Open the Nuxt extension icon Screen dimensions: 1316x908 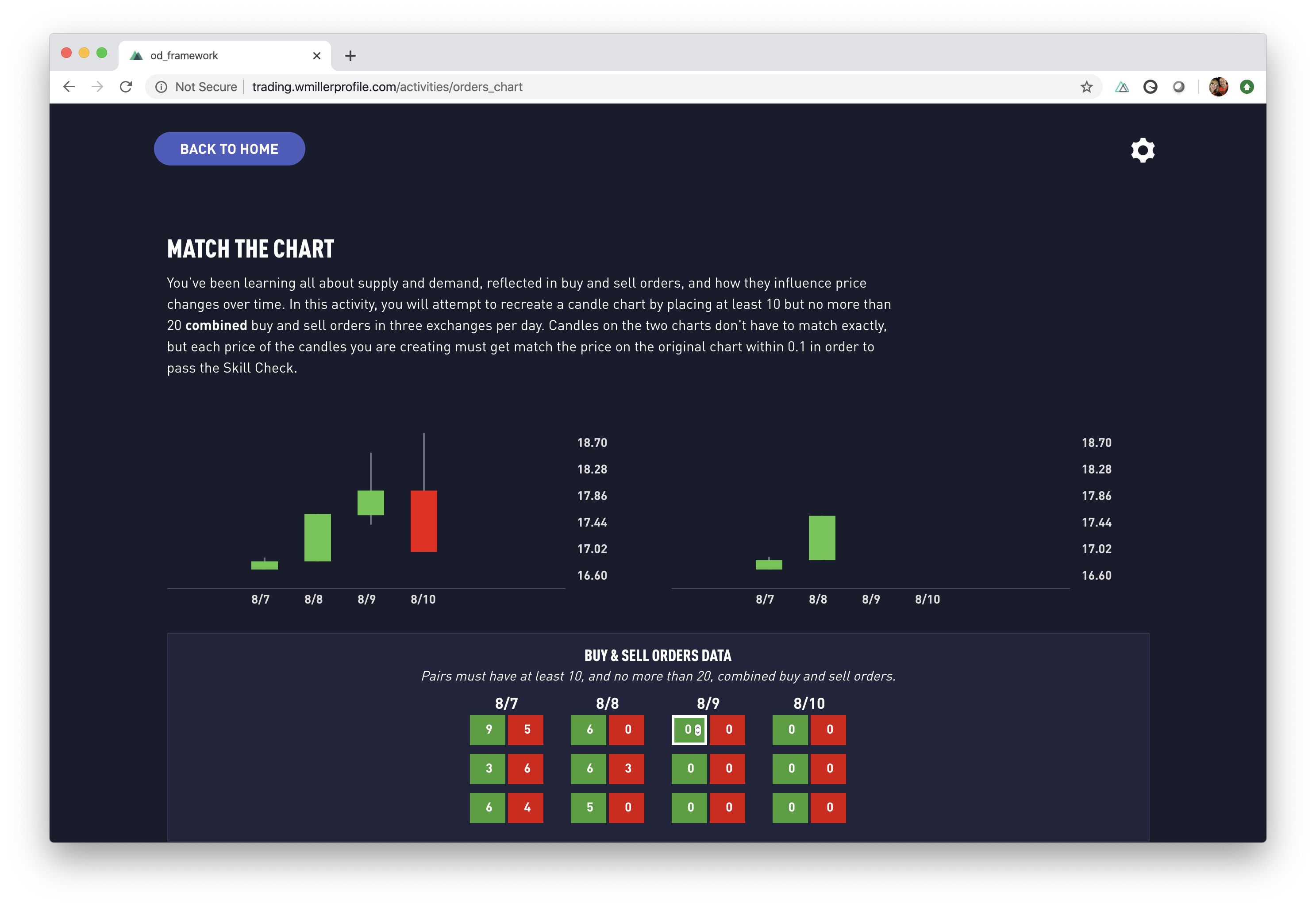coord(1121,86)
